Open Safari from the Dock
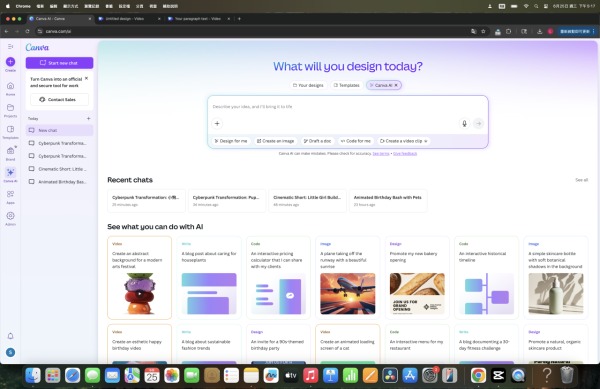The height and width of the screenshot is (389, 600). pyautogui.click(x=72, y=376)
